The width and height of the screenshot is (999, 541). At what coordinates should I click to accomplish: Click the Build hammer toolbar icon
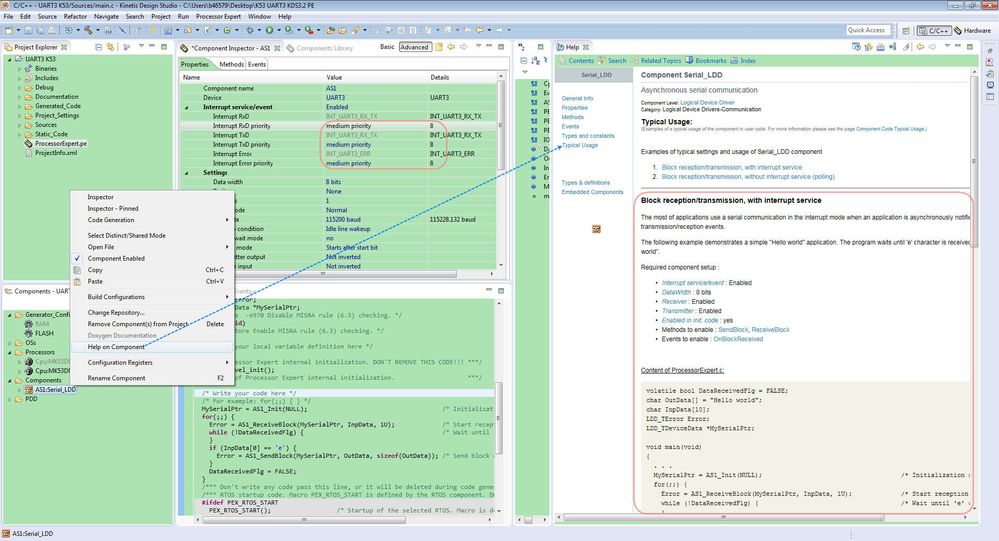tap(89, 30)
